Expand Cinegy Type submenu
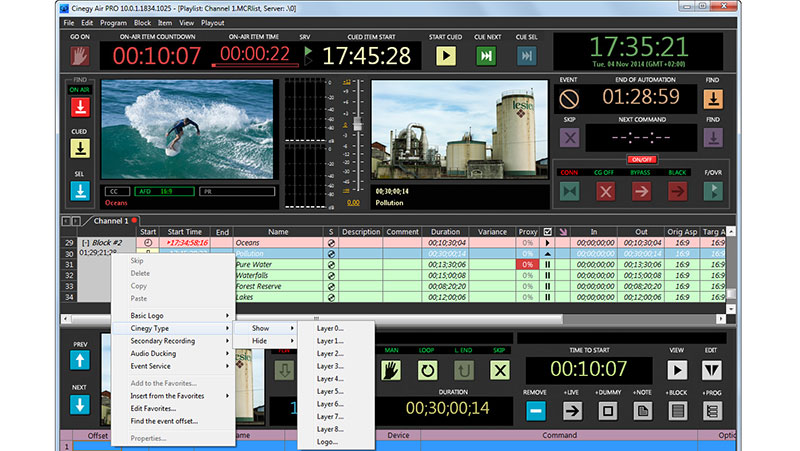 click(173, 328)
